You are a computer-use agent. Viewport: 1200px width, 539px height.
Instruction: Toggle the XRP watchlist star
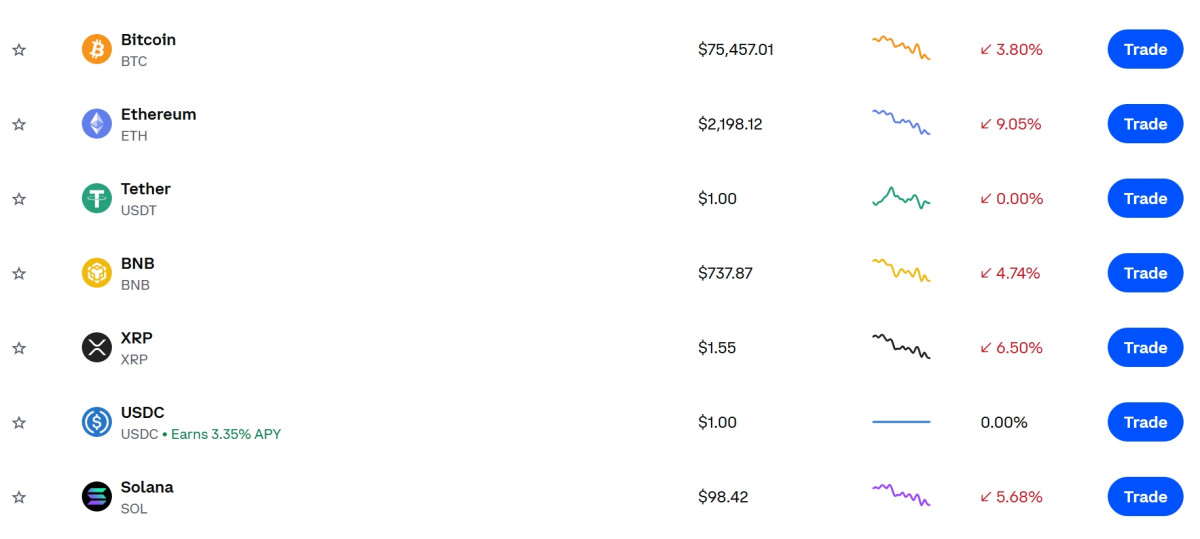tap(19, 348)
